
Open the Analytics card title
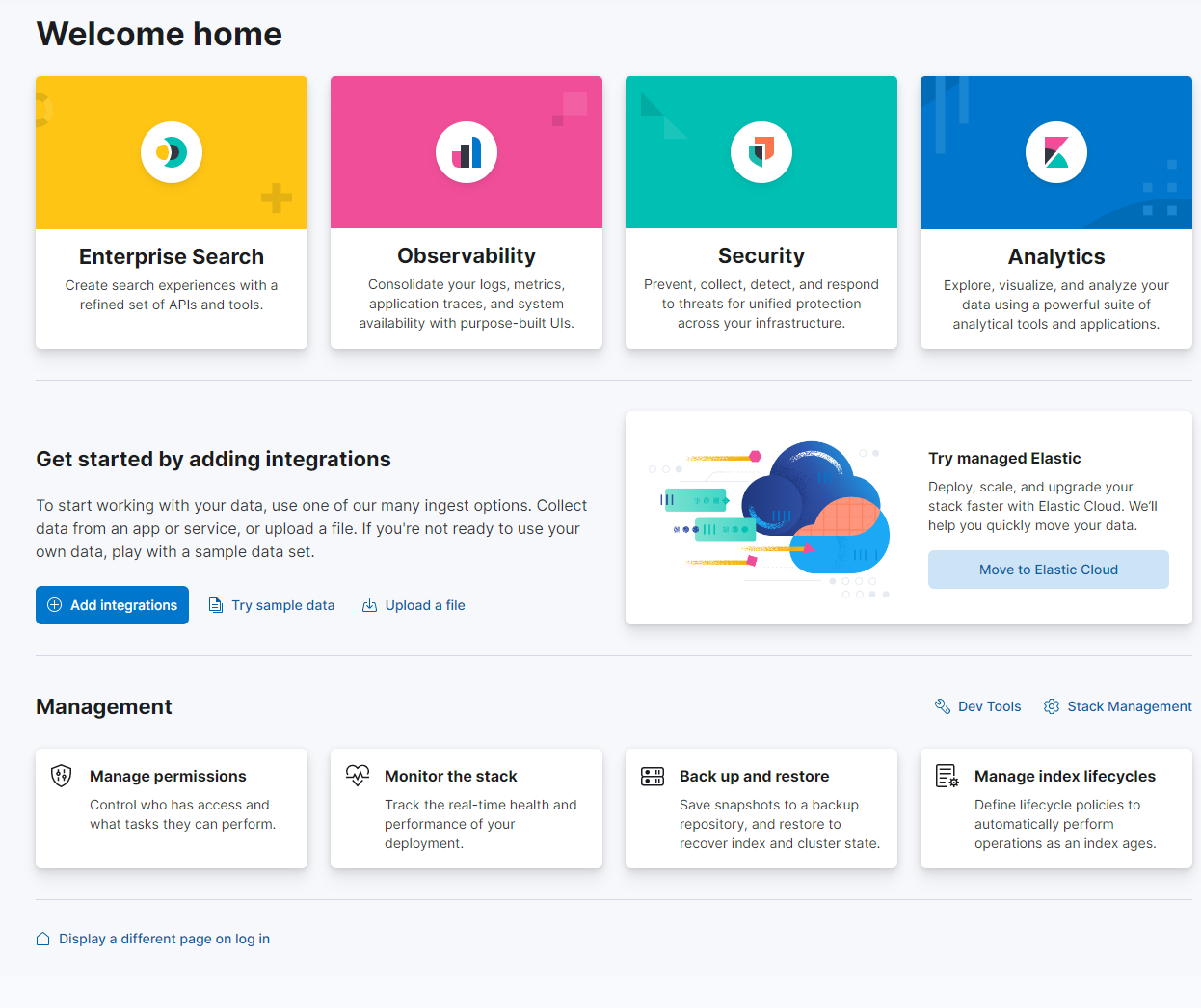tap(1056, 256)
